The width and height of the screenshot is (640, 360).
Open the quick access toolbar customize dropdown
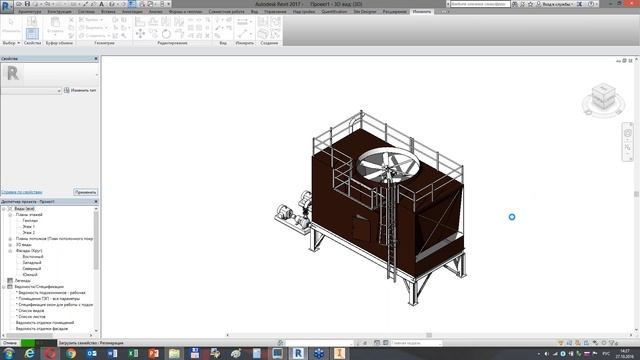click(x=169, y=4)
